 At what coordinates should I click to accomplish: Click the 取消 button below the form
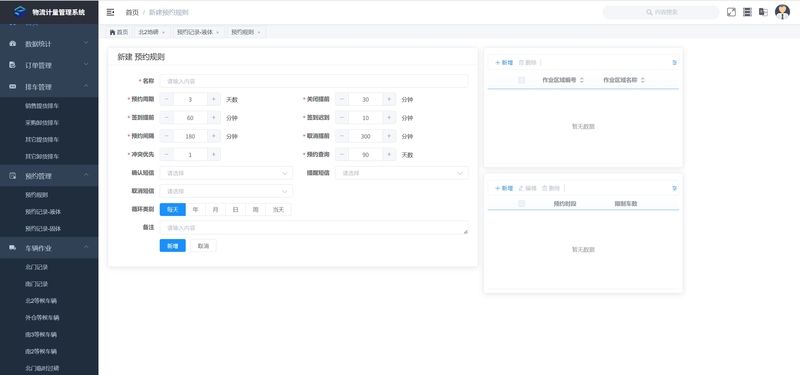[203, 246]
